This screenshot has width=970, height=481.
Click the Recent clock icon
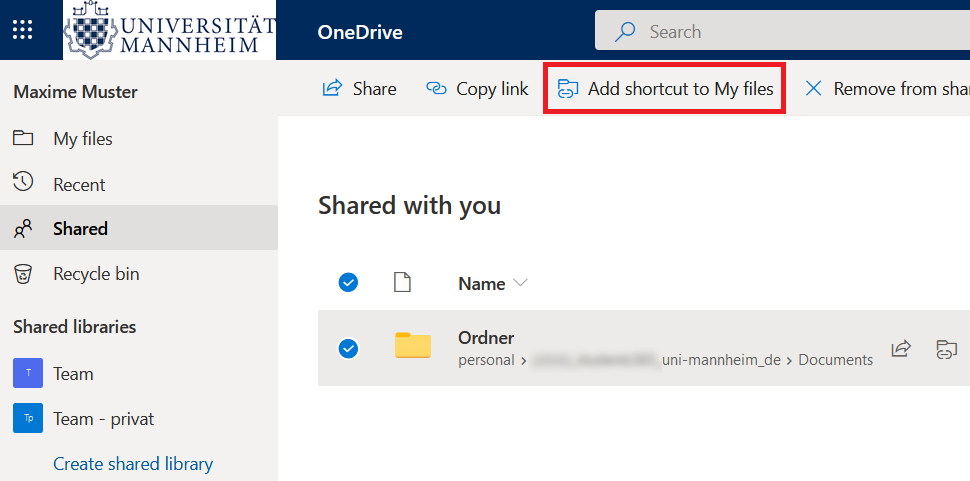[23, 182]
